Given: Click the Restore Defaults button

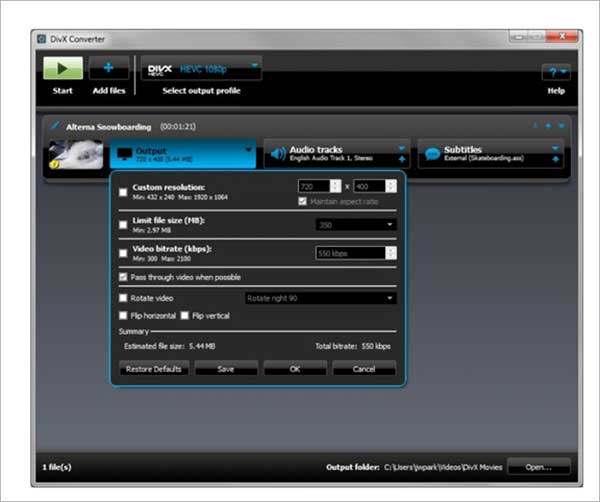Looking at the screenshot, I should [x=153, y=369].
